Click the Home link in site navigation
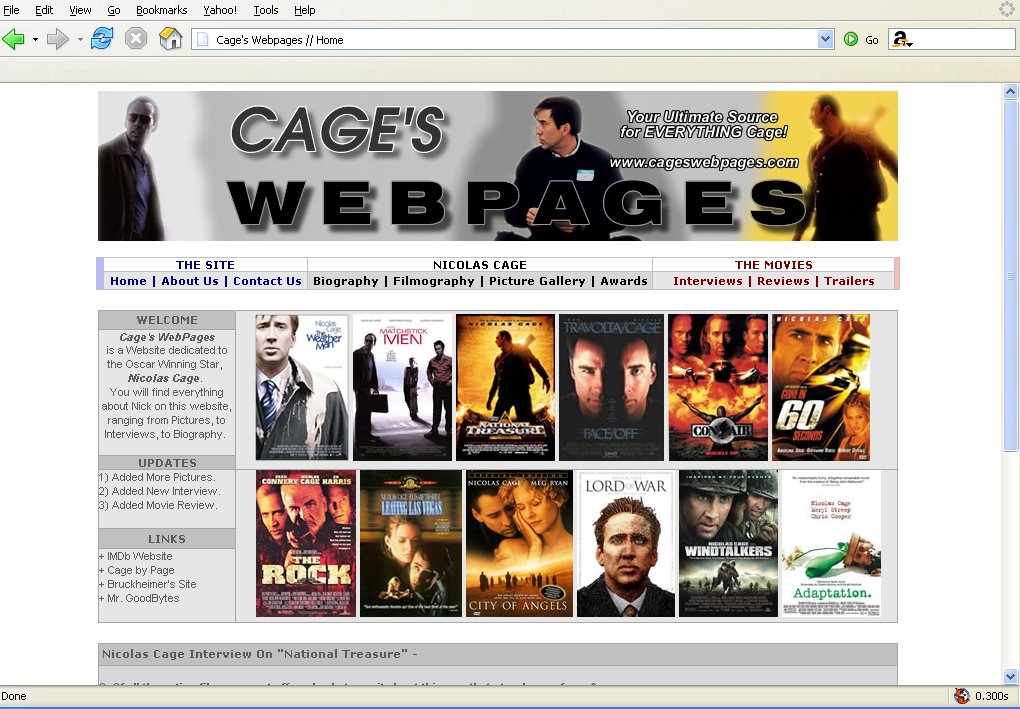The image size is (1020, 709). pyautogui.click(x=128, y=281)
